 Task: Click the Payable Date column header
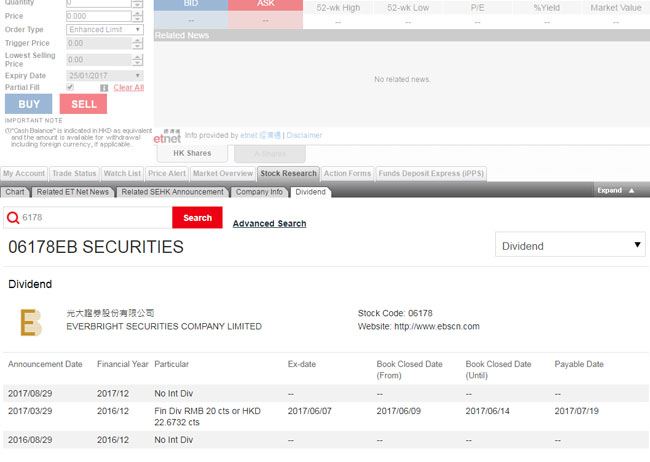coord(579,364)
